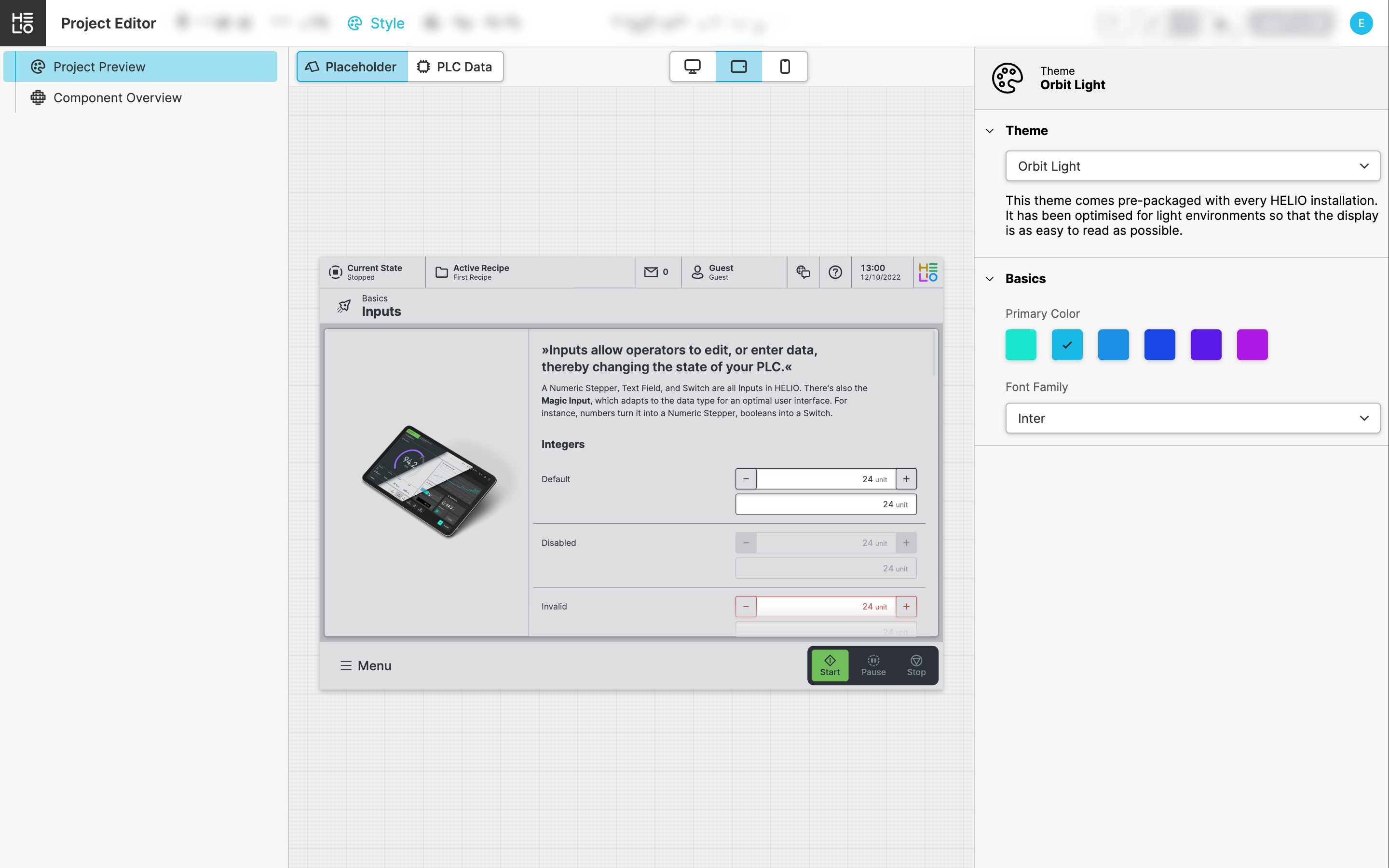Collapse the Basics section

click(x=990, y=279)
